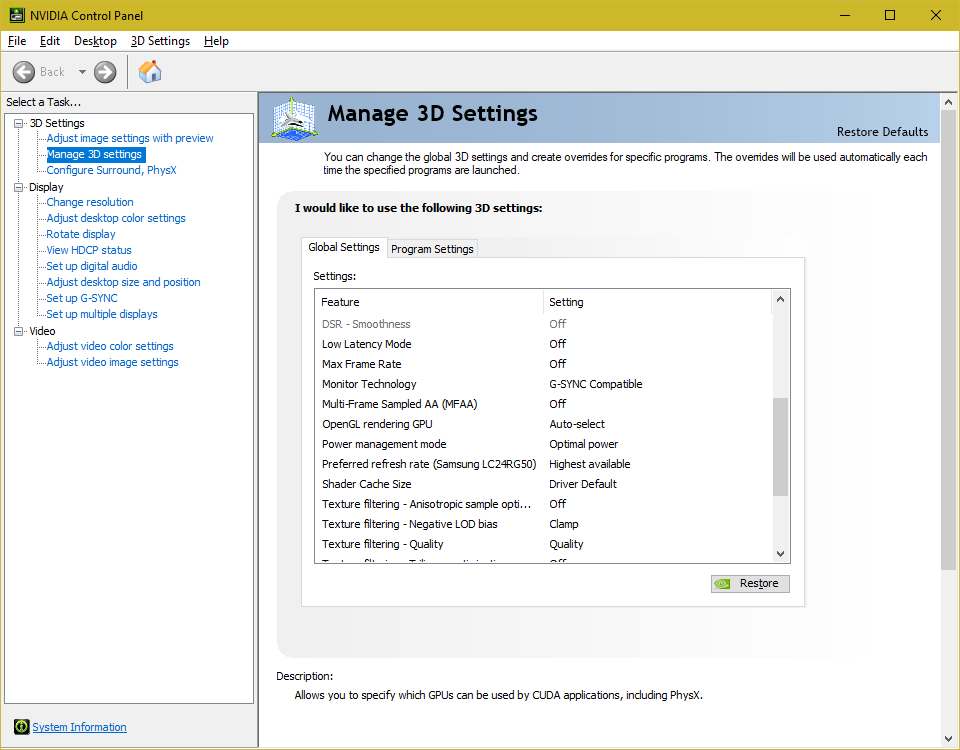Viewport: 960px width, 750px height.
Task: Select the Shader Cache Size row
Action: pos(544,484)
